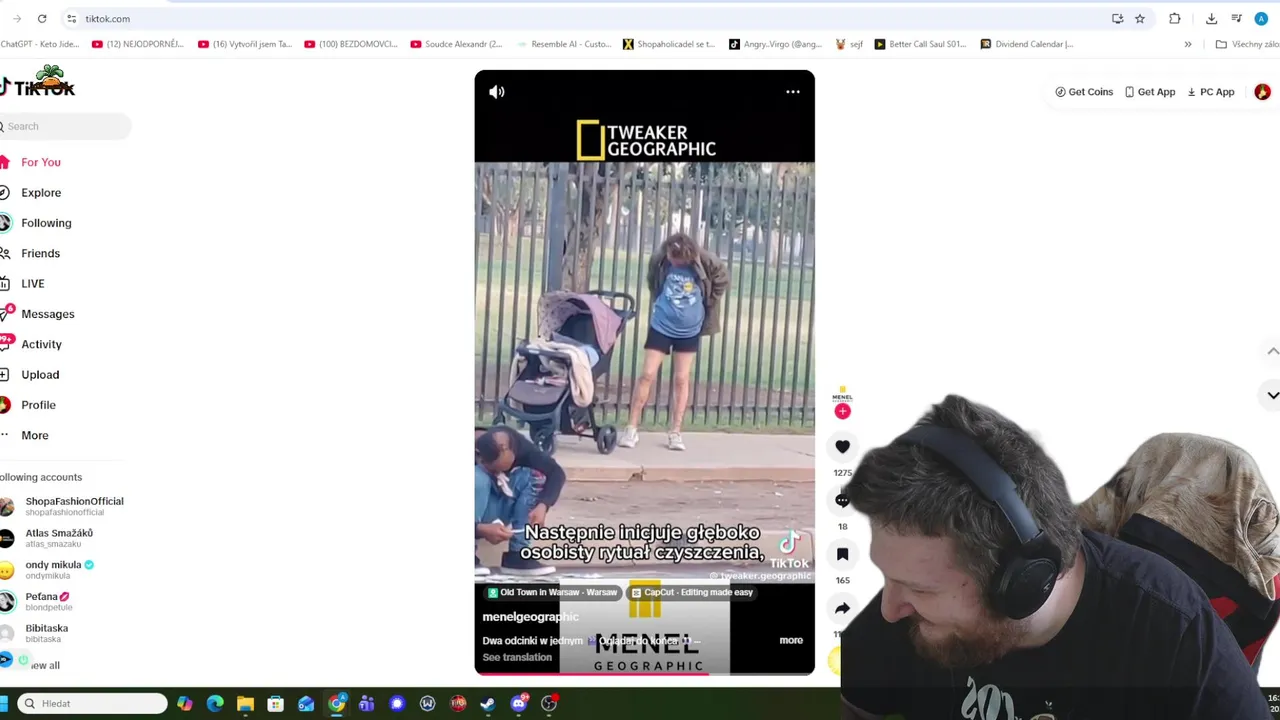
Task: Expand the hidden bookmarks chevron
Action: [1188, 44]
